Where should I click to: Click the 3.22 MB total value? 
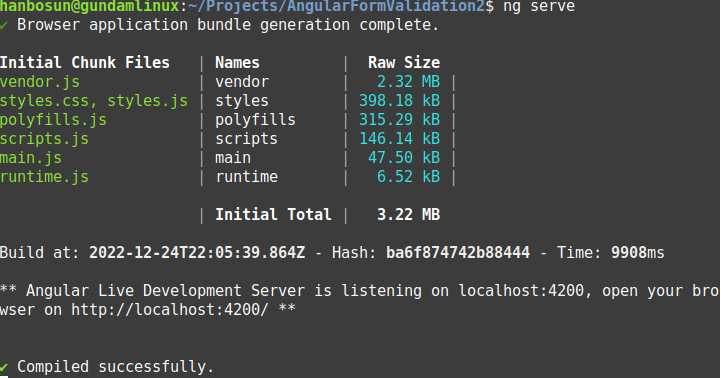click(408, 215)
